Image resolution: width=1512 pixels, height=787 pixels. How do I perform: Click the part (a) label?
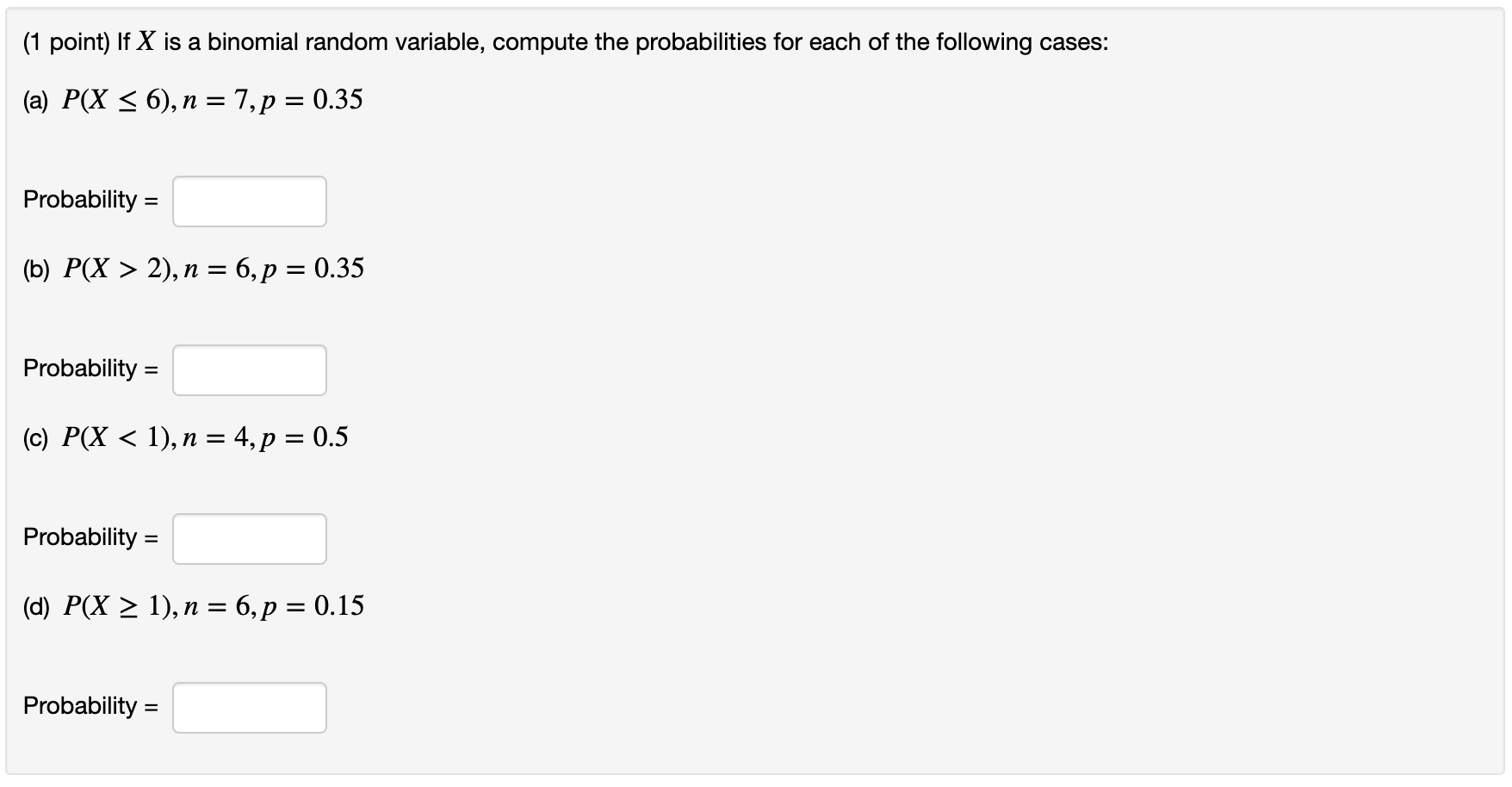[35, 99]
